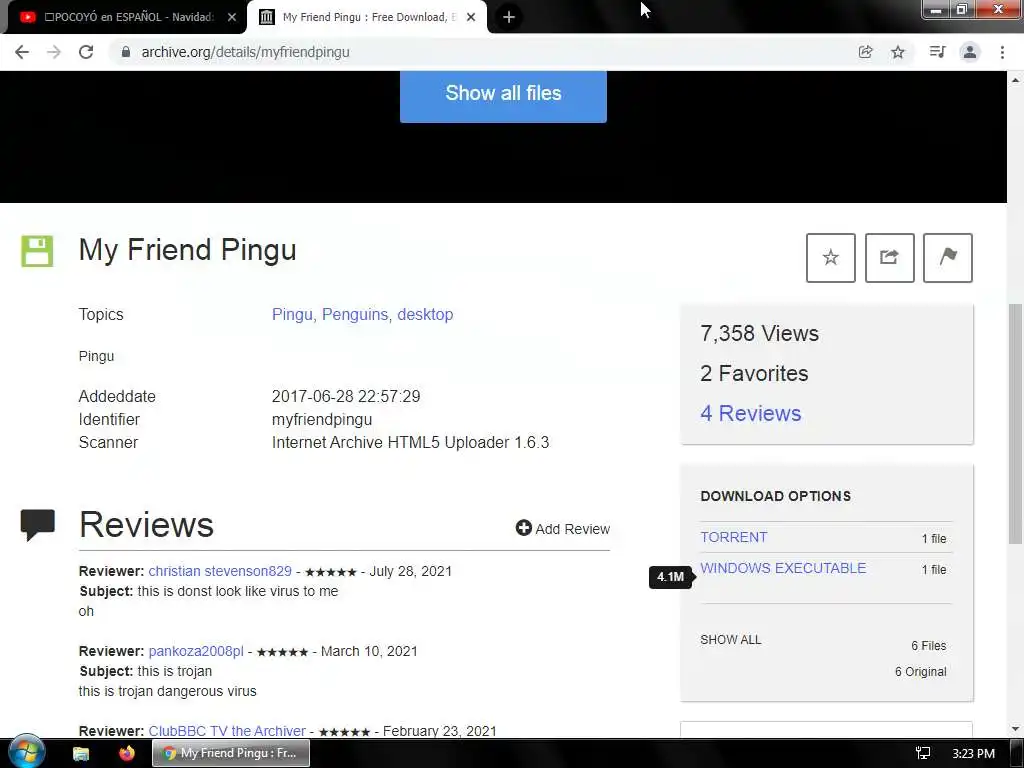Open reviewer ClubBBC TV the Archiver
The image size is (1024, 768).
click(x=227, y=731)
